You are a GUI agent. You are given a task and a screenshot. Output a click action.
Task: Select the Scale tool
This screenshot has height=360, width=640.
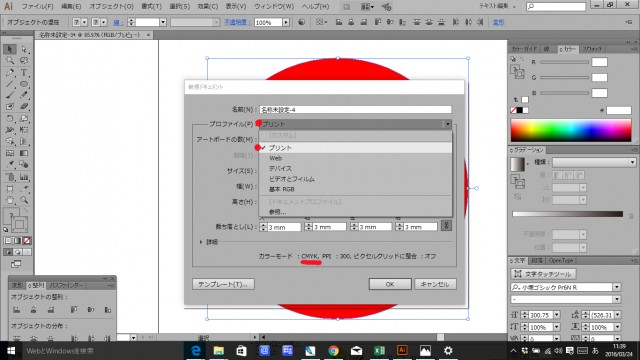[x=24, y=118]
